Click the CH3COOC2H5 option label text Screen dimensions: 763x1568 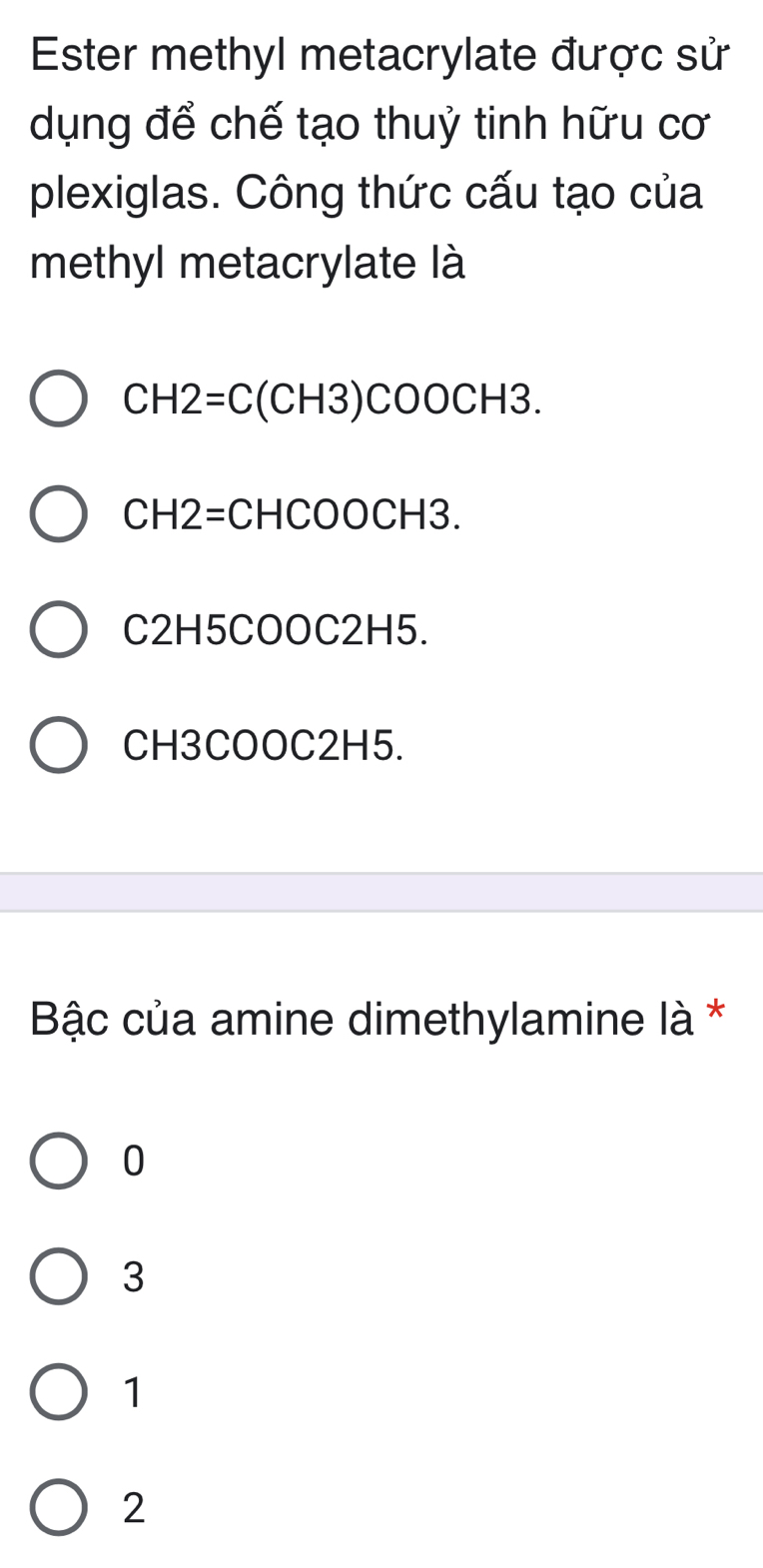(x=264, y=746)
